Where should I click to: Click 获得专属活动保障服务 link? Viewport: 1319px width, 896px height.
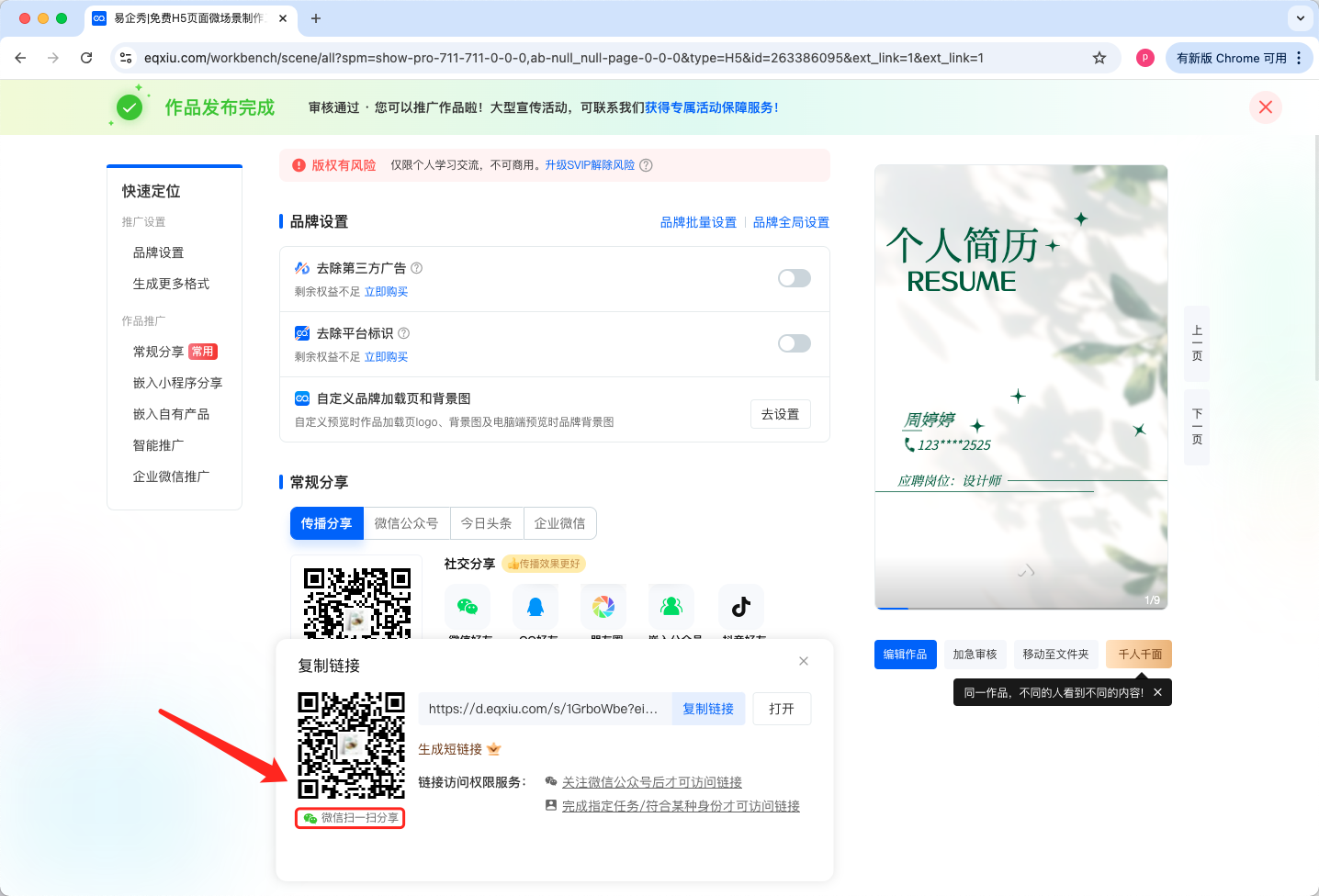712,107
